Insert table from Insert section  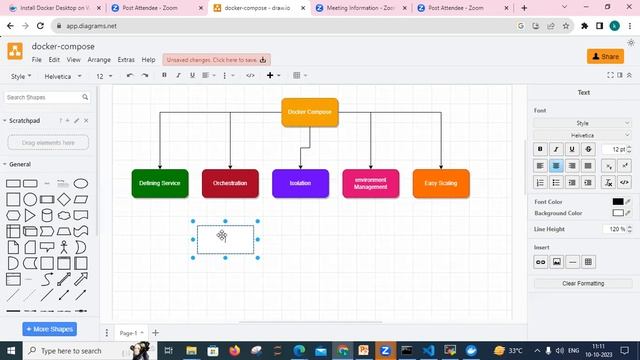(x=589, y=262)
